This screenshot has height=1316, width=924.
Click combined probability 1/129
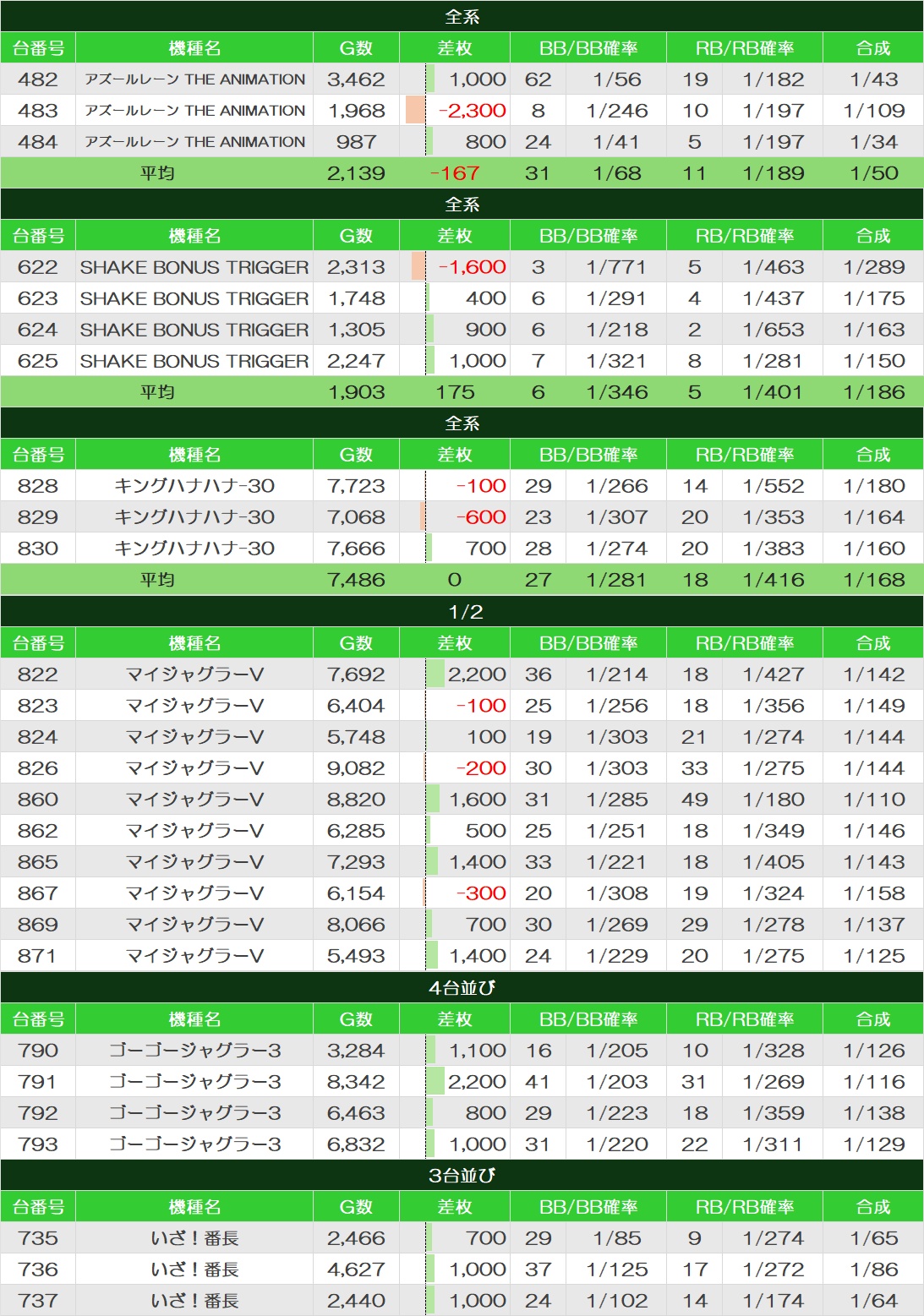point(874,1144)
